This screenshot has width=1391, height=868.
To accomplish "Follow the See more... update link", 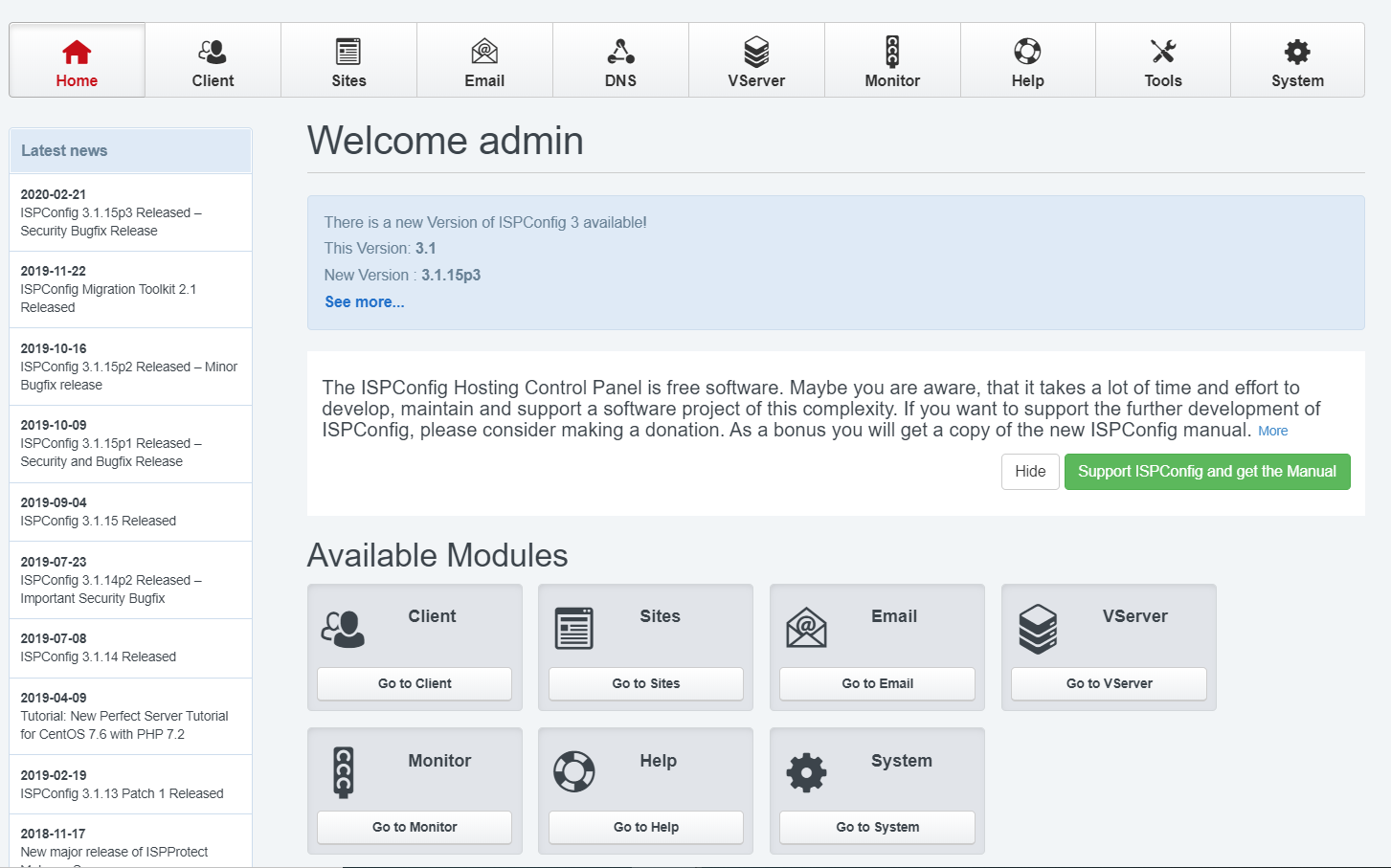I will 365,301.
